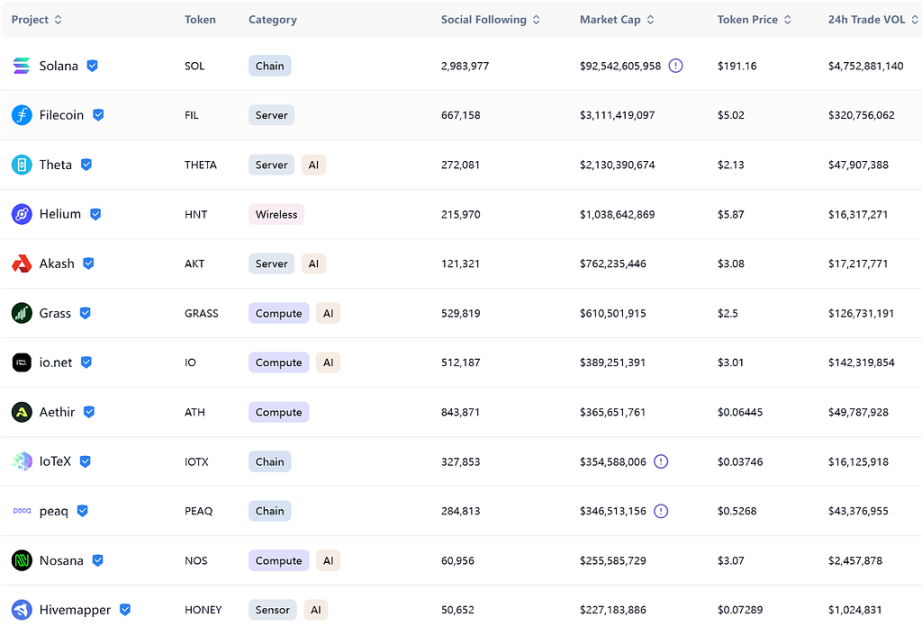Click the Solana project logo
This screenshot has height=626, width=922.
pos(21,66)
